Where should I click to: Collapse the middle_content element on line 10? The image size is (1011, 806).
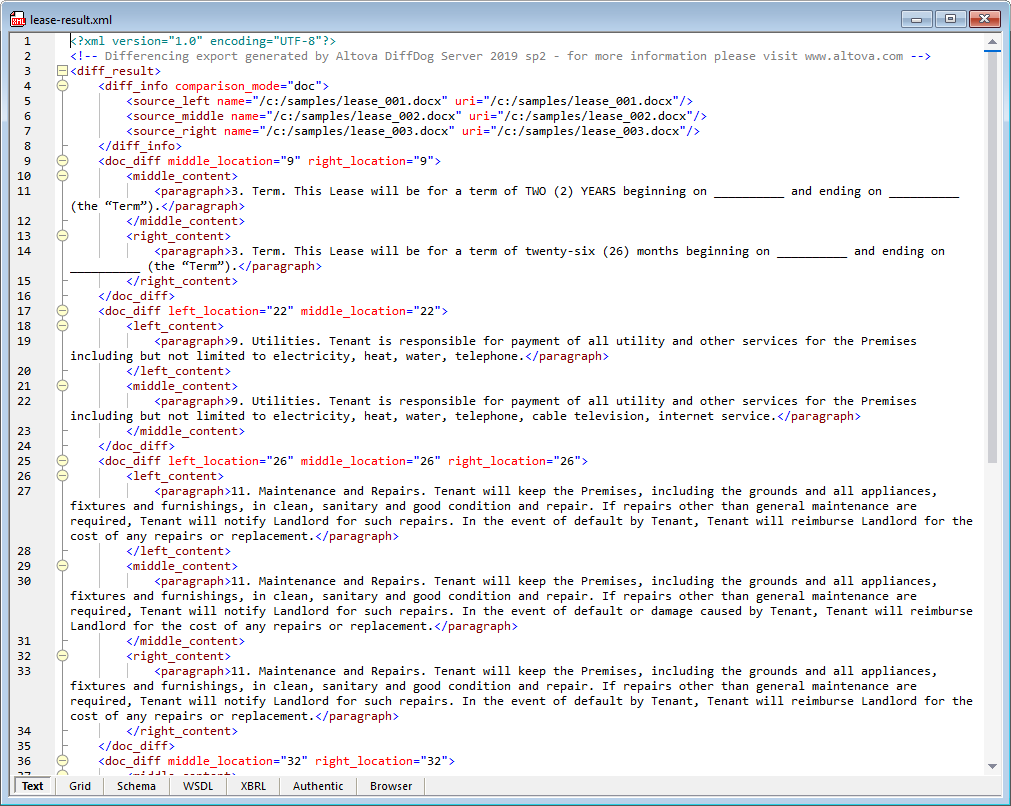pos(62,175)
